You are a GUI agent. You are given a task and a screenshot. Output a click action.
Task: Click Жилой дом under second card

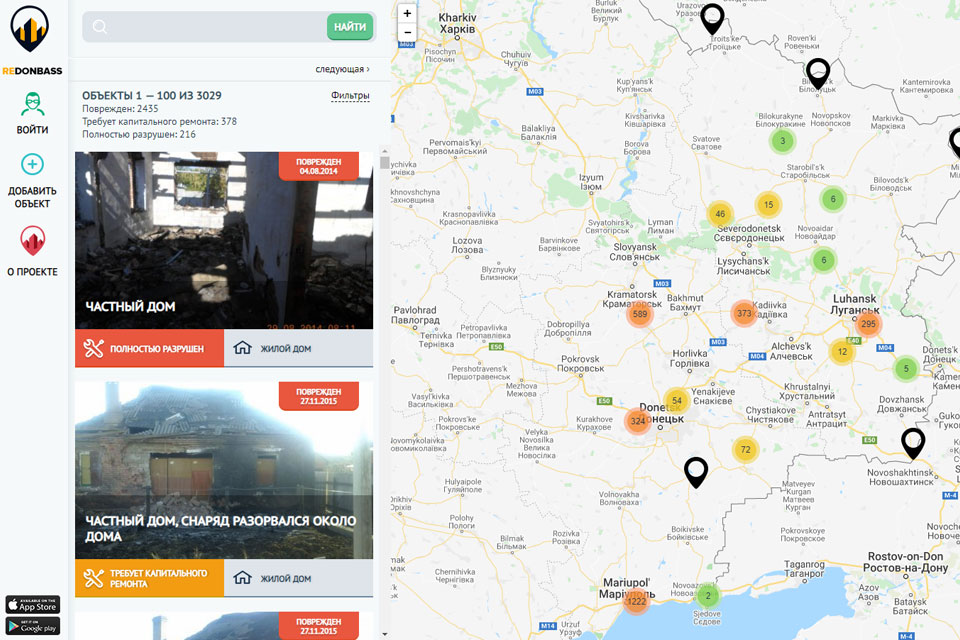298,578
